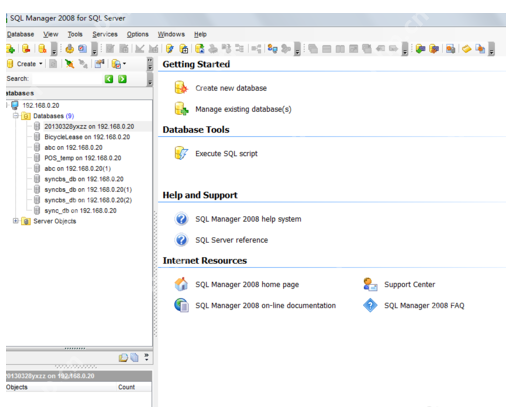Click the green previous search result arrow
This screenshot has width=516, height=407.
(x=109, y=79)
